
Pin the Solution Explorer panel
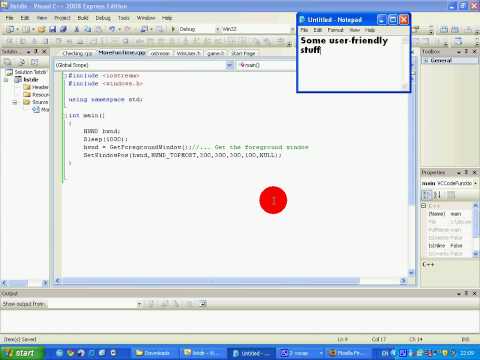click(36, 51)
